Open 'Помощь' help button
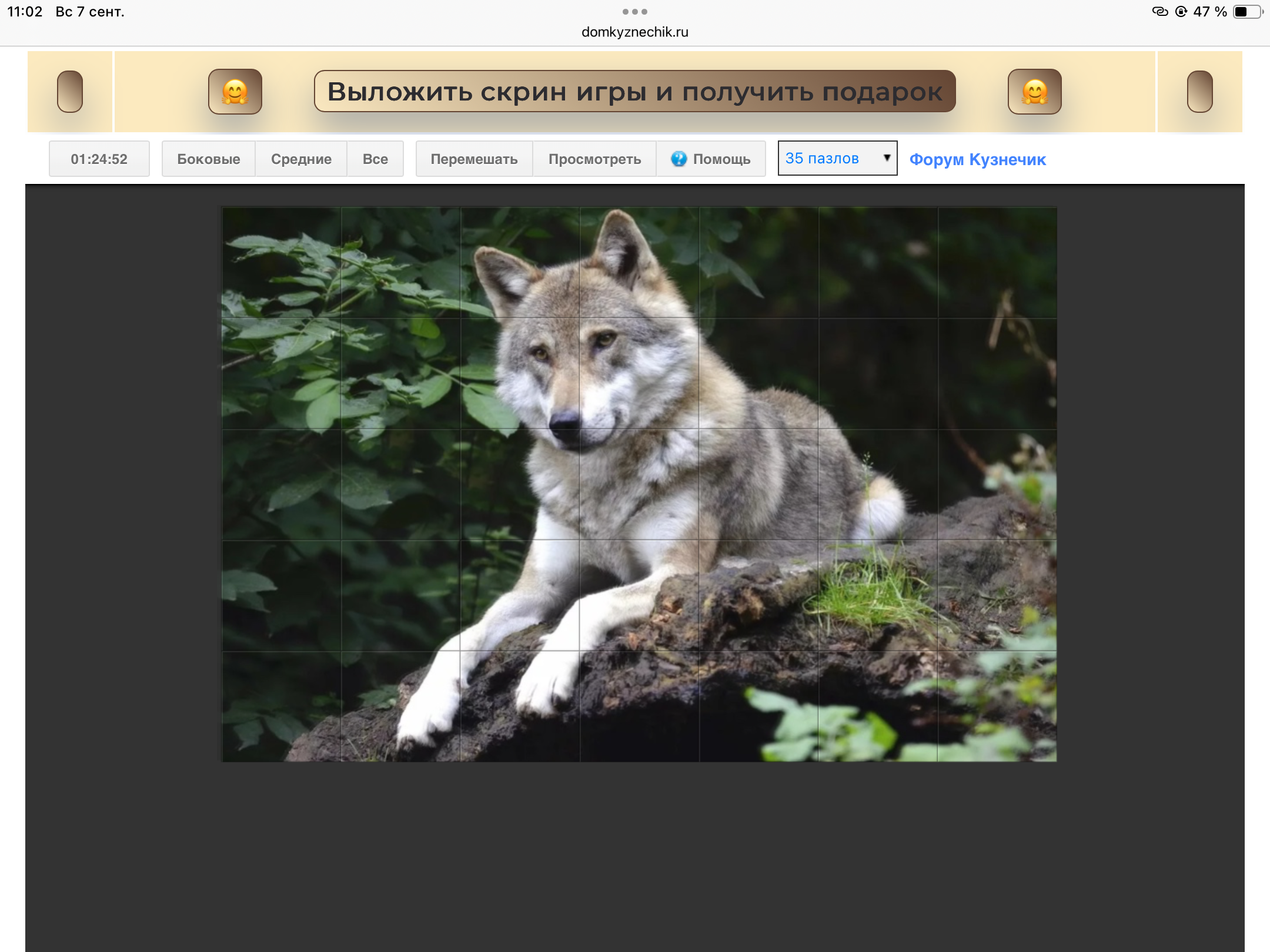This screenshot has height=952, width=1270. pos(711,159)
